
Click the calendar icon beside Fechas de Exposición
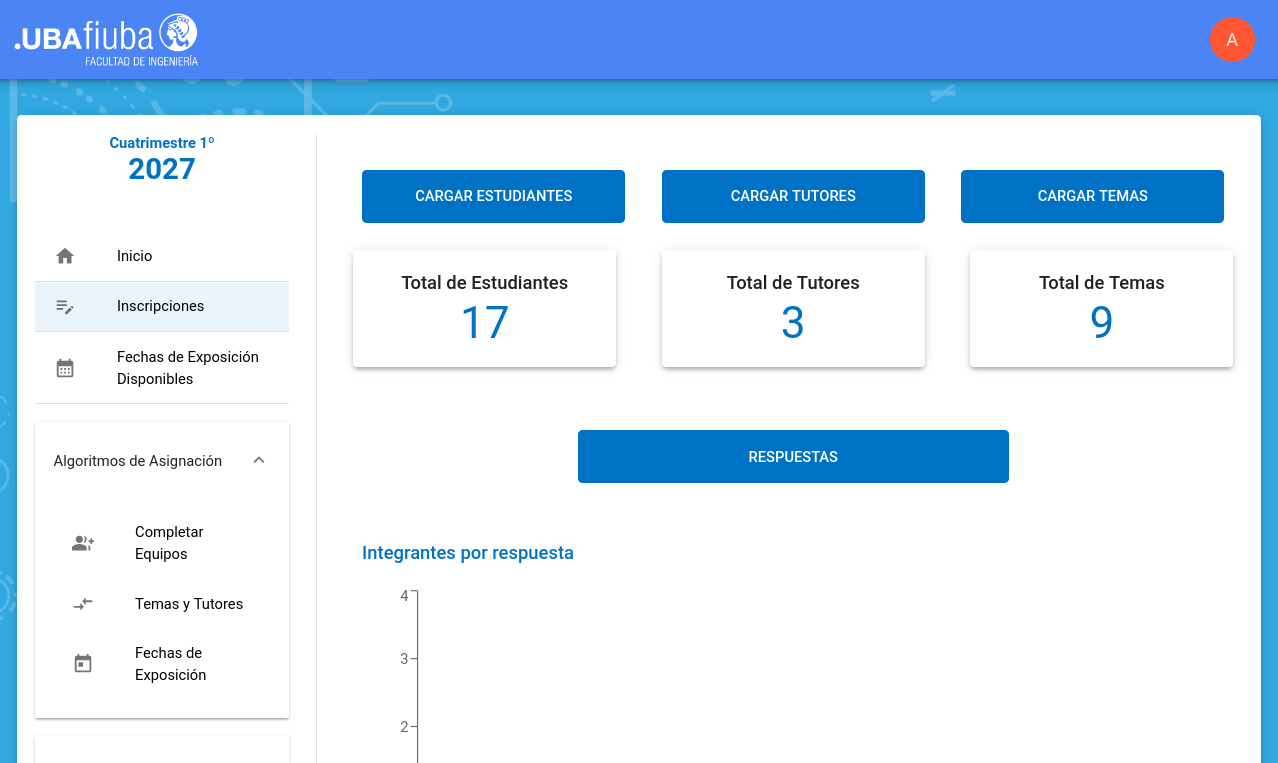(x=83, y=664)
